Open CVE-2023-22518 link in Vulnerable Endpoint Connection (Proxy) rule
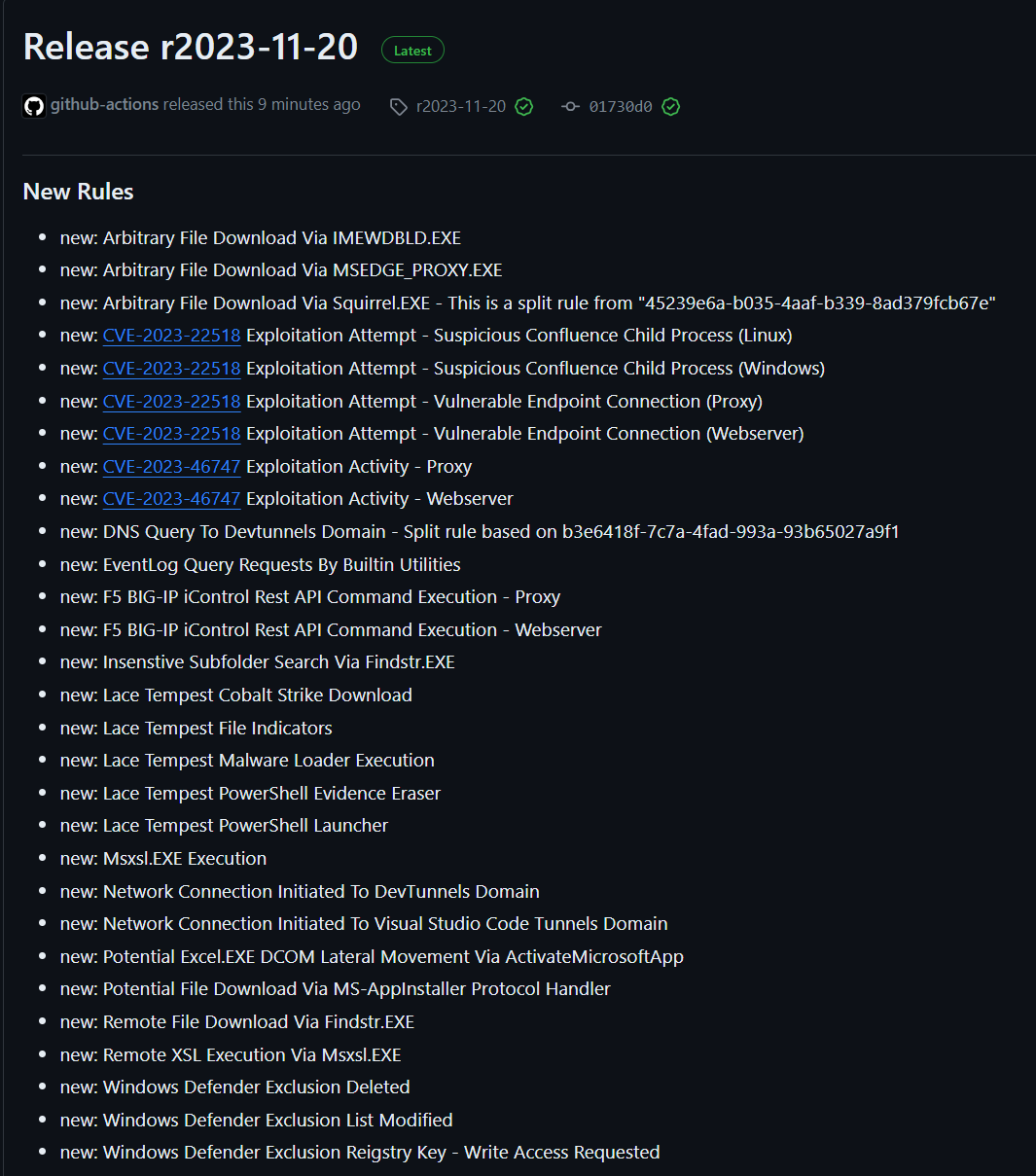The width and height of the screenshot is (1036, 1176). click(171, 402)
